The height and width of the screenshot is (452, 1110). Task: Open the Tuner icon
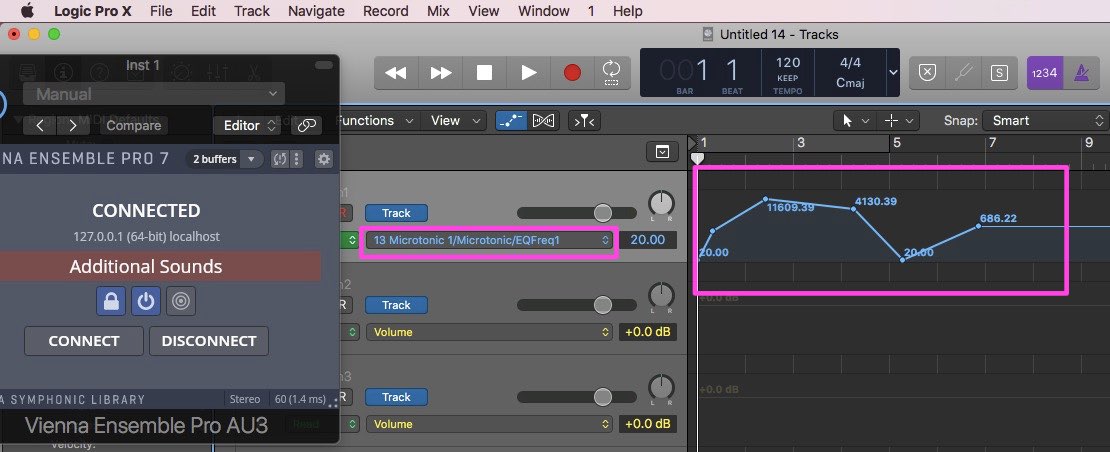[x=963, y=72]
